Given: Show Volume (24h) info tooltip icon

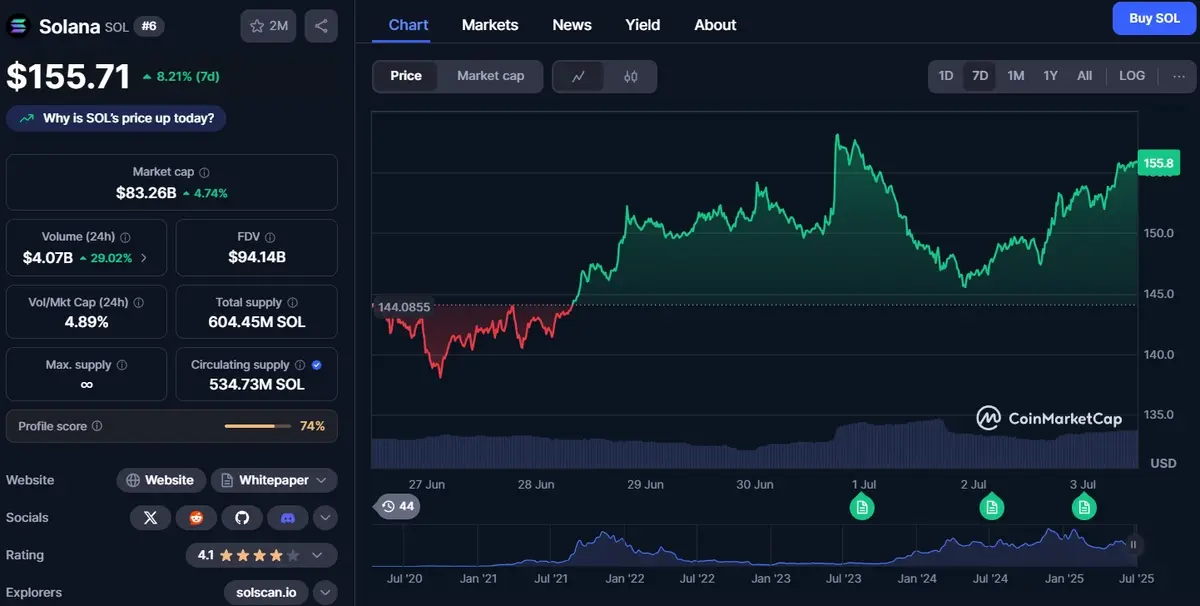Looking at the screenshot, I should (125, 238).
